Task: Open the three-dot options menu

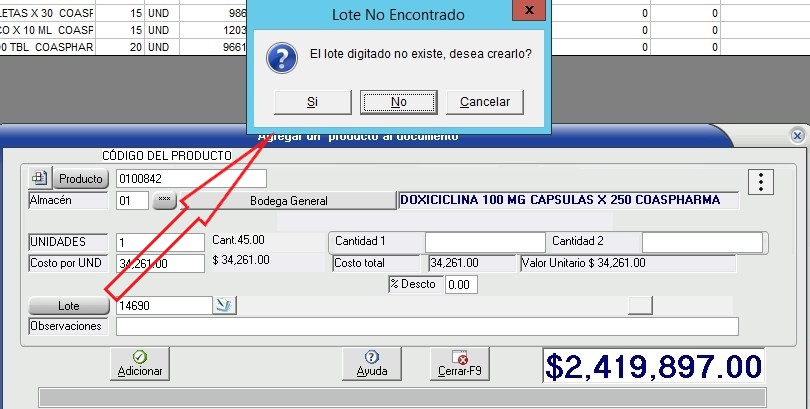Action: 762,182
